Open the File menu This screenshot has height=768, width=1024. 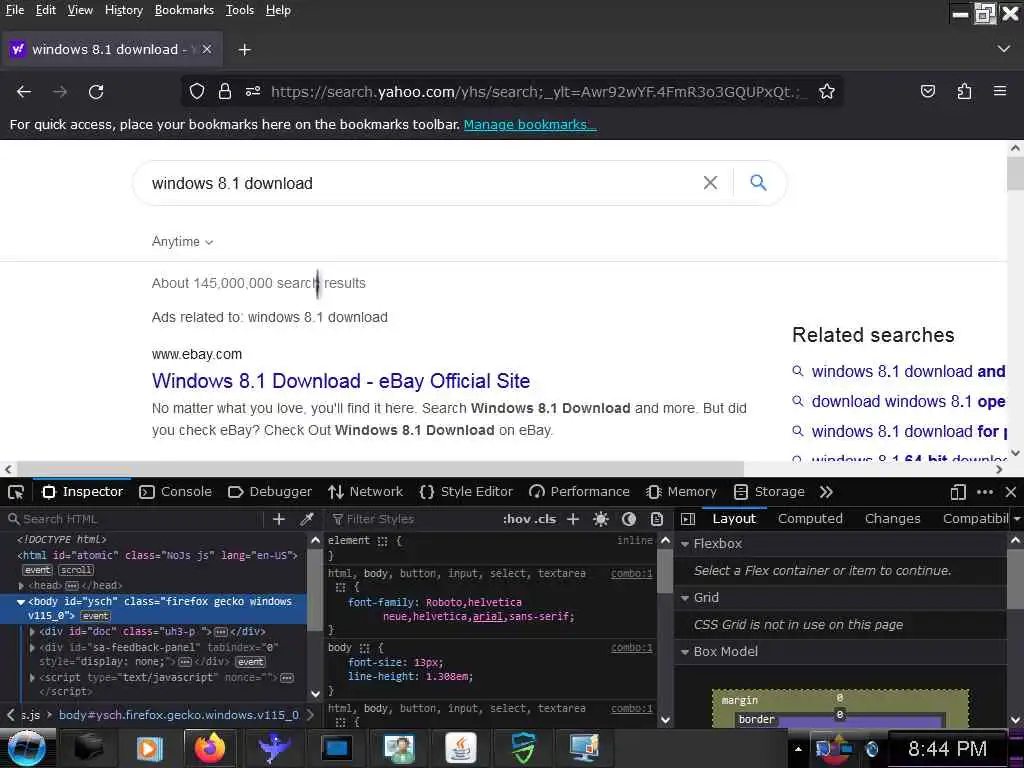(x=14, y=10)
